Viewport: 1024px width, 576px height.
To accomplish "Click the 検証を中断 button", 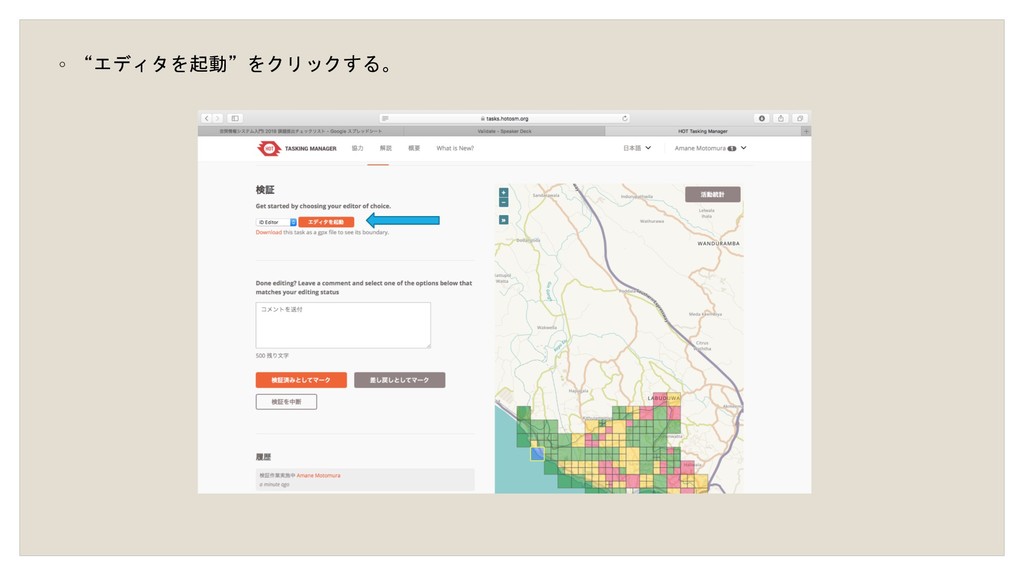I will pyautogui.click(x=286, y=402).
